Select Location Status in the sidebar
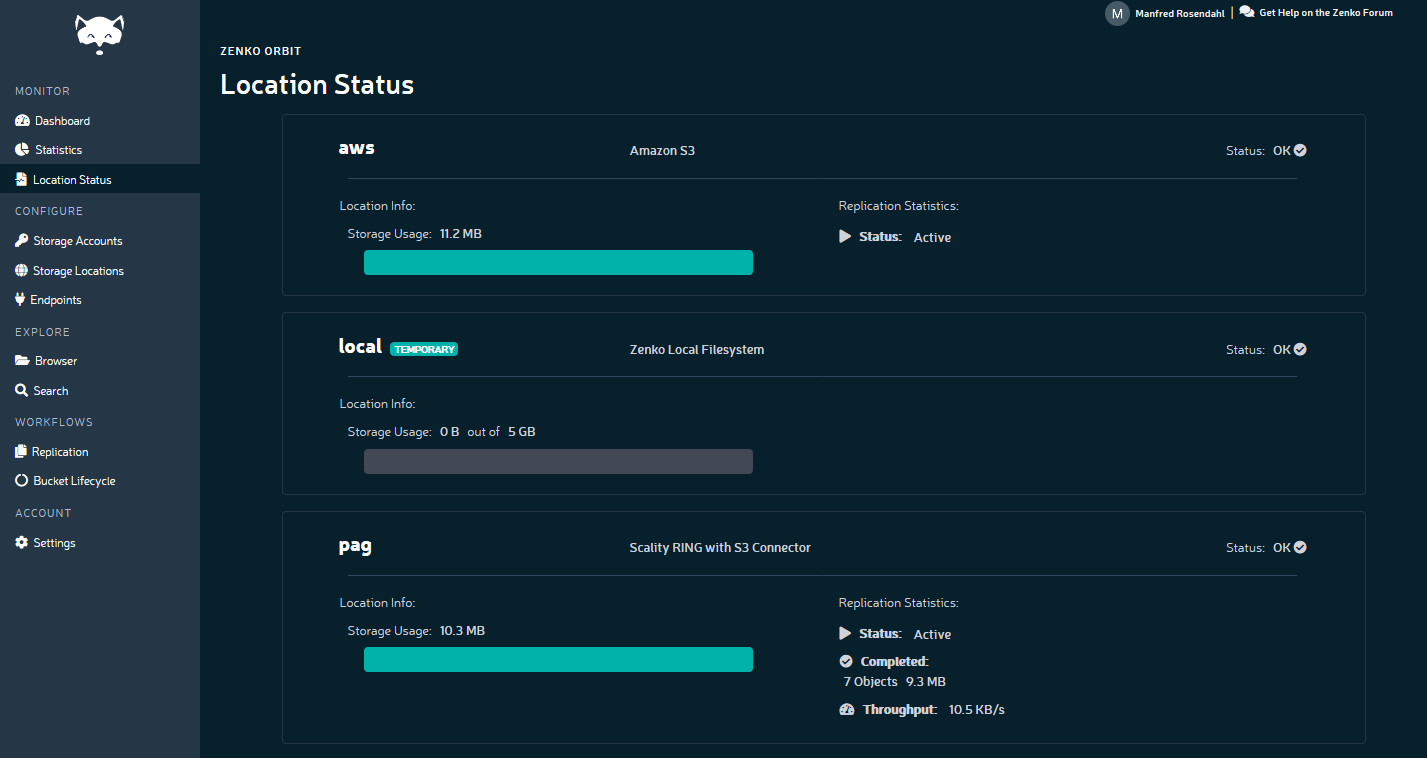The height and width of the screenshot is (758, 1427). point(71,180)
